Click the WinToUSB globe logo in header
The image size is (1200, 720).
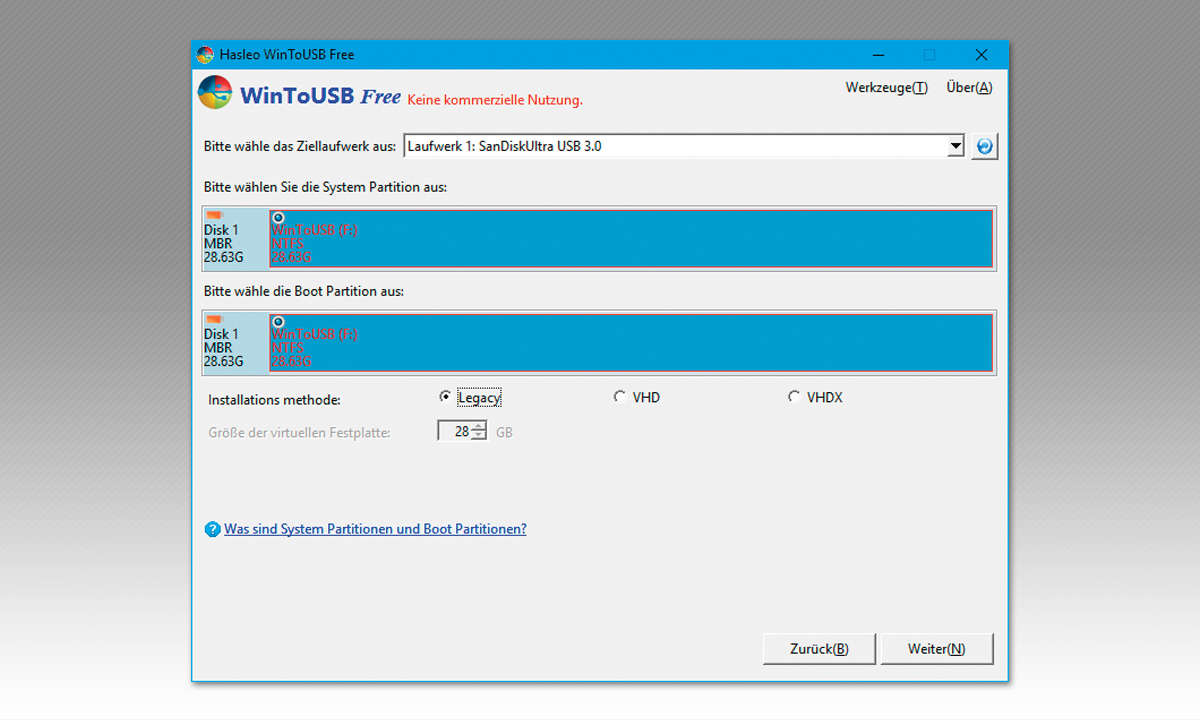click(x=215, y=92)
